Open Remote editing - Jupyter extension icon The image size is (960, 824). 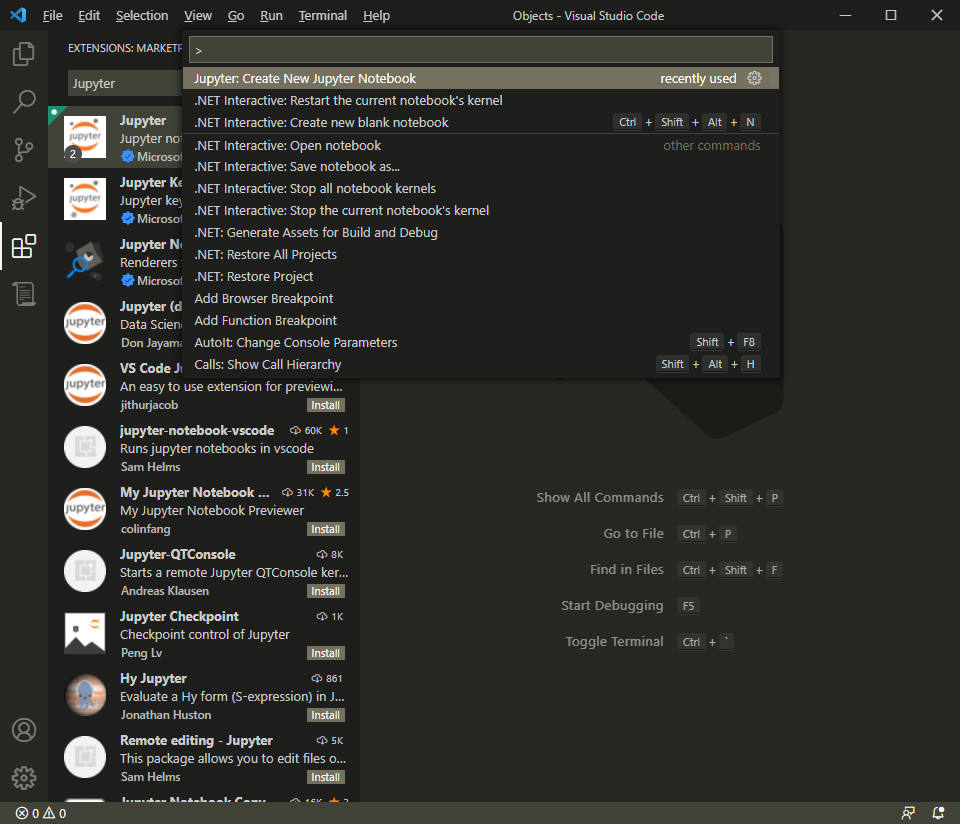[x=85, y=757]
